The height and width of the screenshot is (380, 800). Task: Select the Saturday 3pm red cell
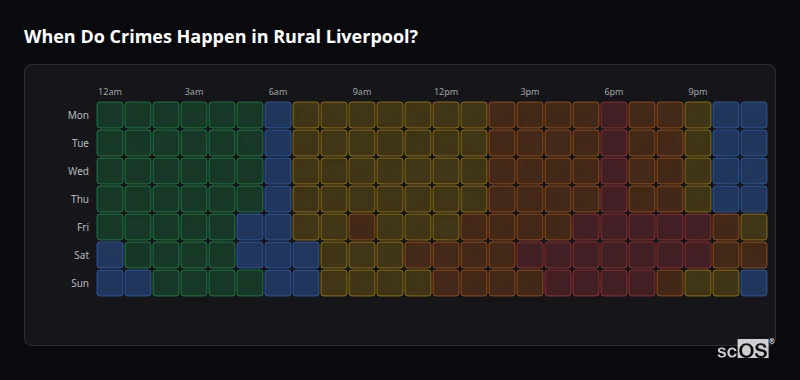530,255
